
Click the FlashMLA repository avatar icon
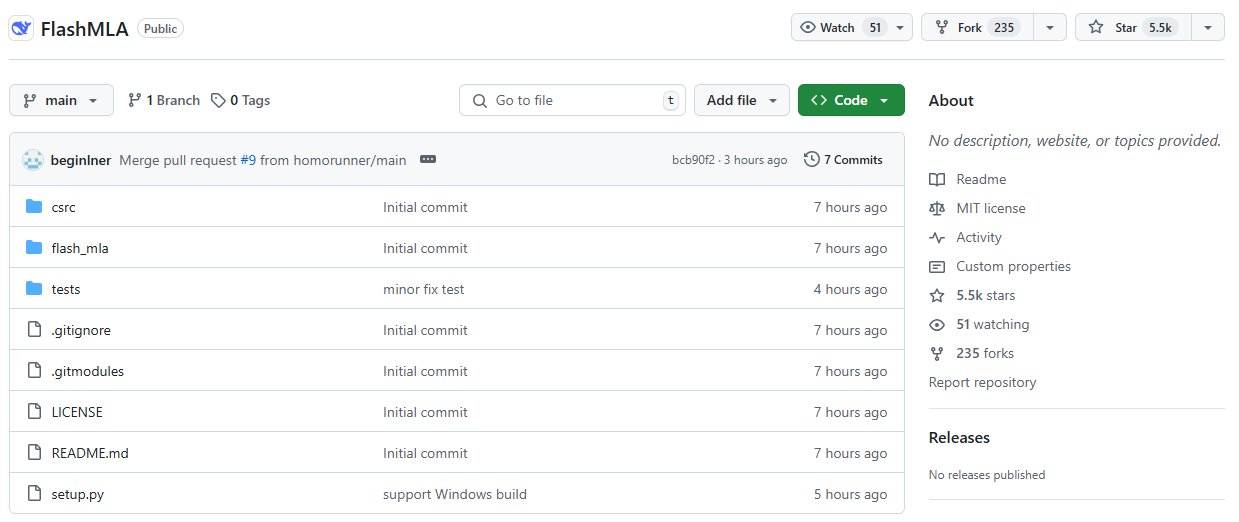pyautogui.click(x=22, y=28)
